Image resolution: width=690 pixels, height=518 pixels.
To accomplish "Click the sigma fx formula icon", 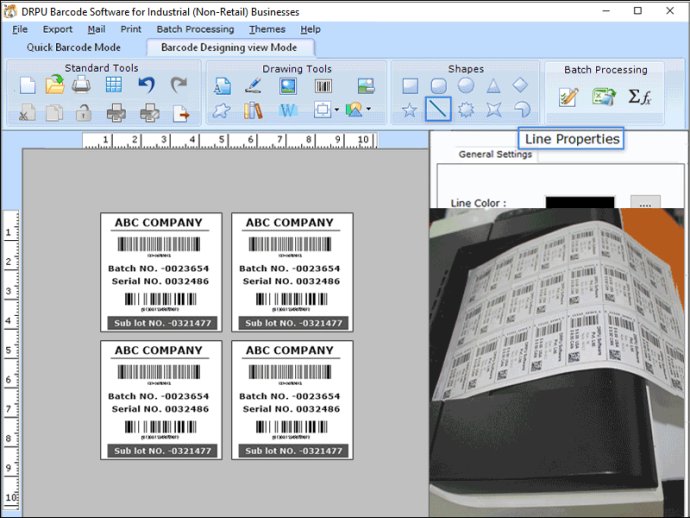I will click(x=639, y=97).
